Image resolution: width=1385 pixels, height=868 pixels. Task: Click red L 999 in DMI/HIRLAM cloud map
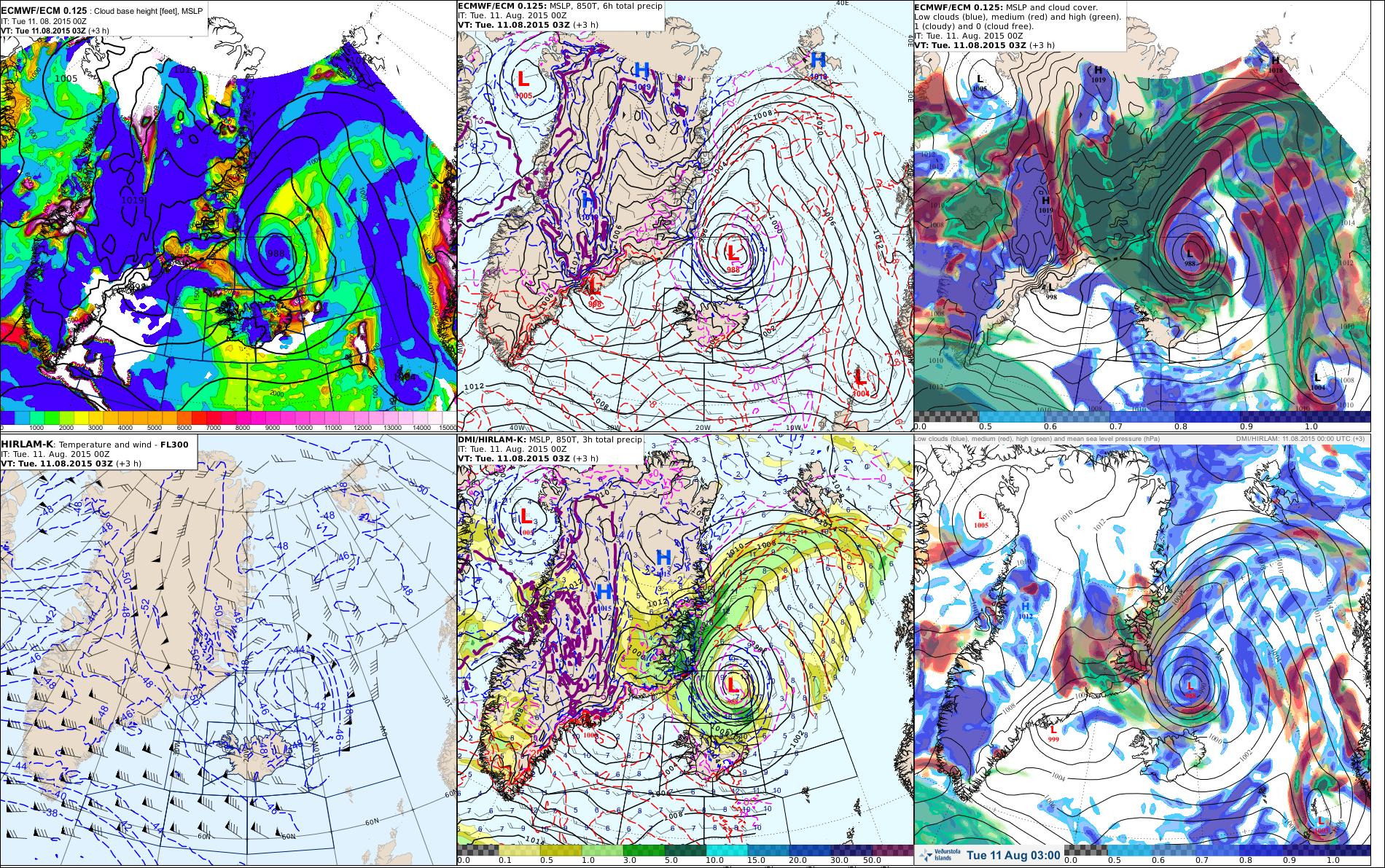(x=1053, y=732)
